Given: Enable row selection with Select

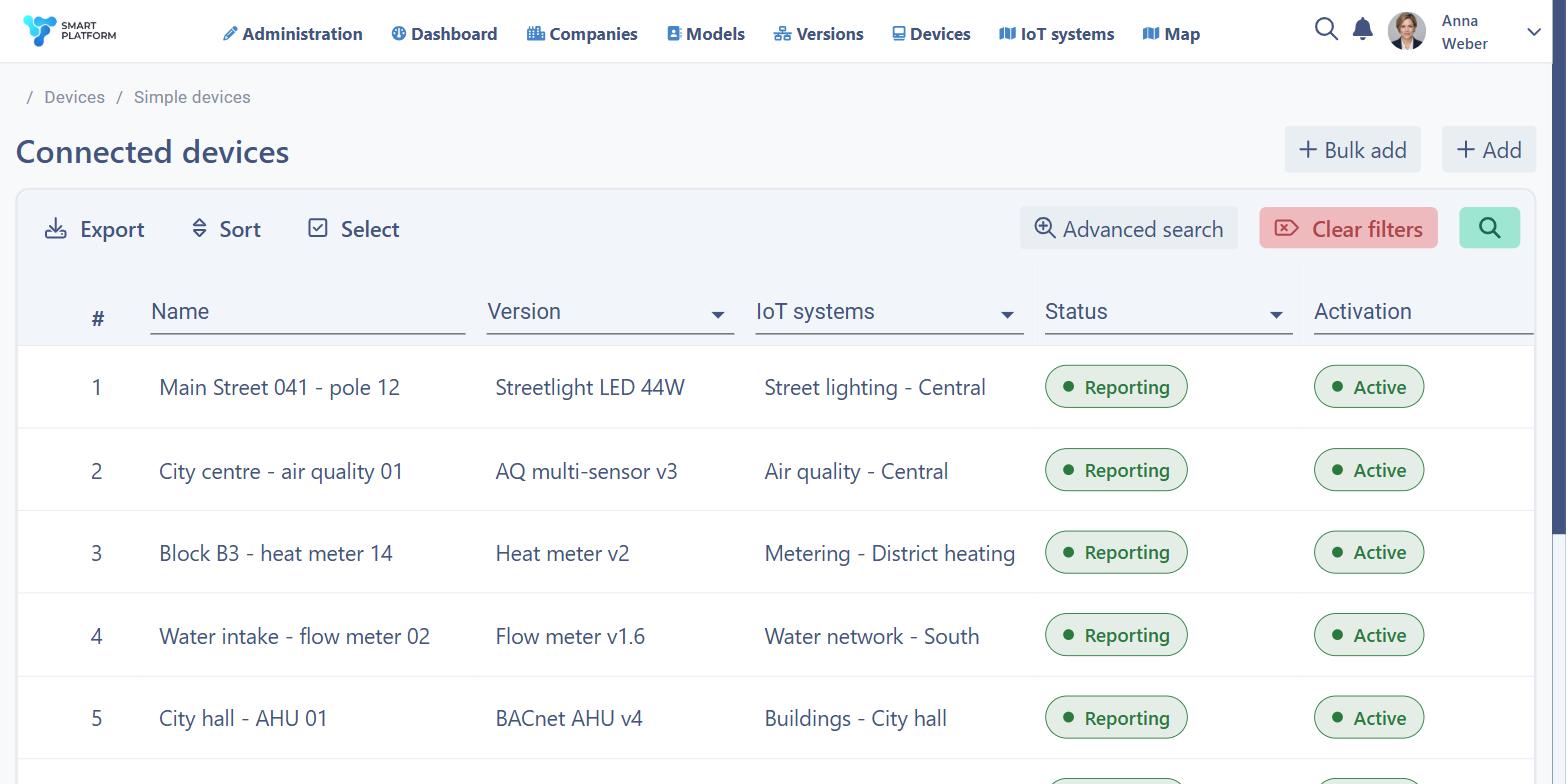Looking at the screenshot, I should tap(354, 229).
